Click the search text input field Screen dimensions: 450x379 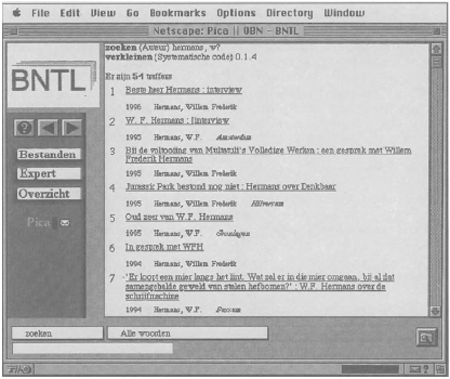[x=92, y=349]
